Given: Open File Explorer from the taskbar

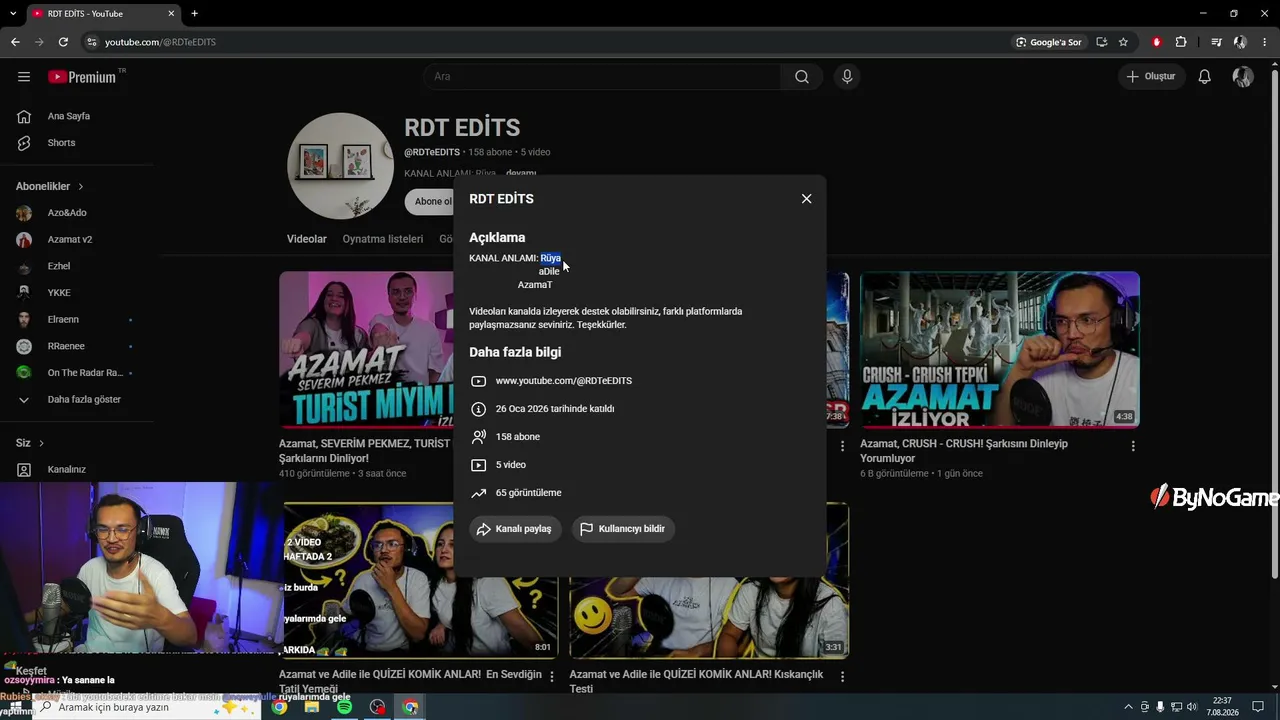Looking at the screenshot, I should tap(312, 707).
